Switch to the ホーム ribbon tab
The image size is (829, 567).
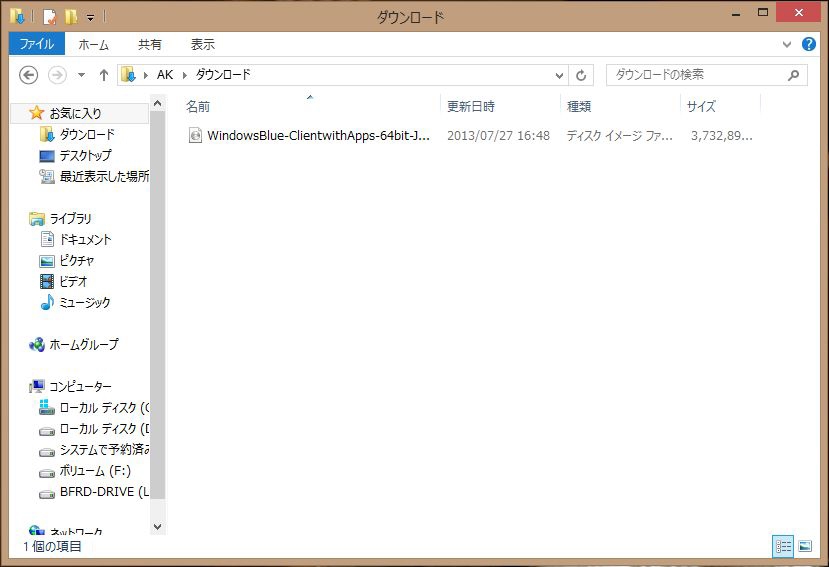click(x=94, y=44)
